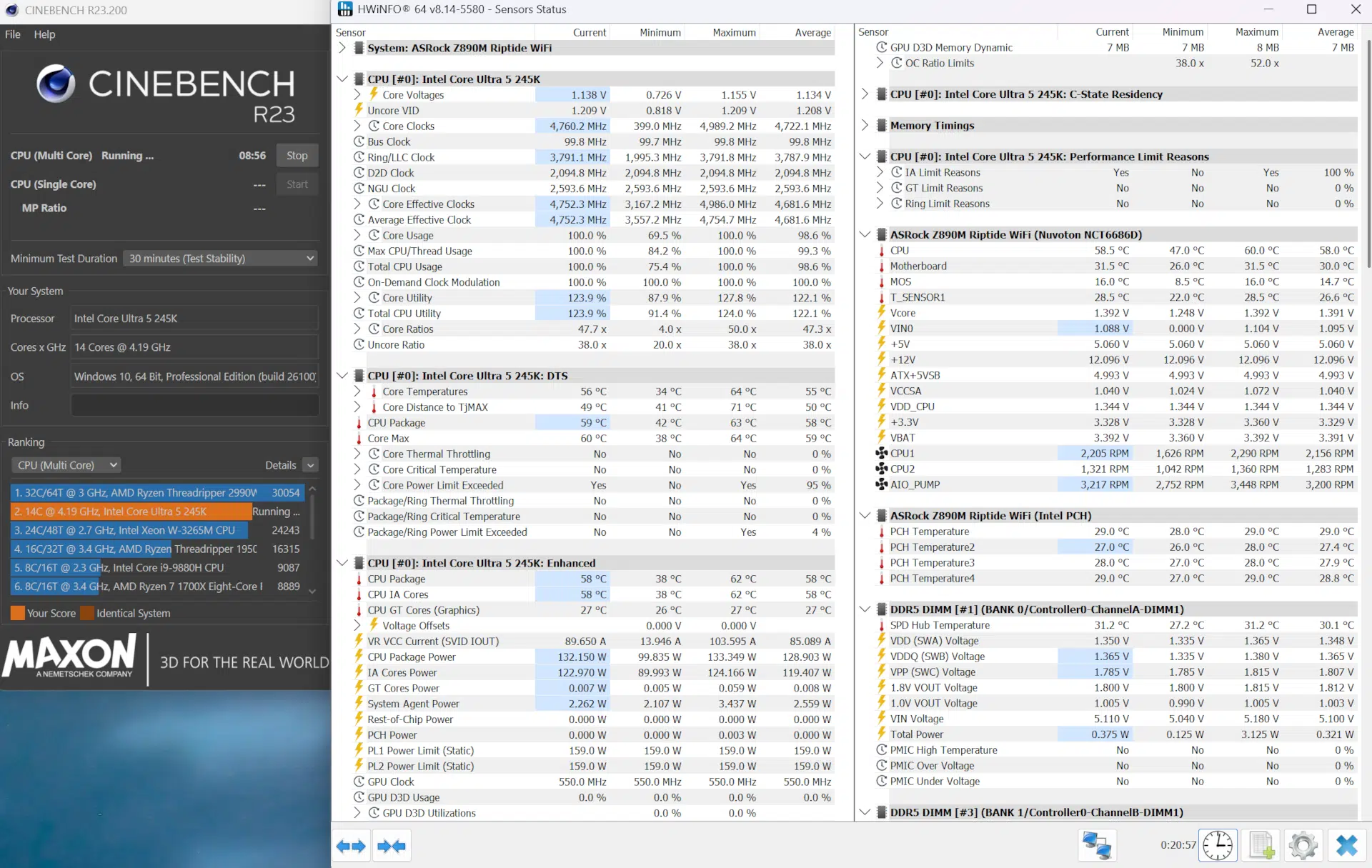Expand the System: ASRock Z890M Riptide WiFi group
Image resolution: width=1372 pixels, height=868 pixels.
click(342, 48)
